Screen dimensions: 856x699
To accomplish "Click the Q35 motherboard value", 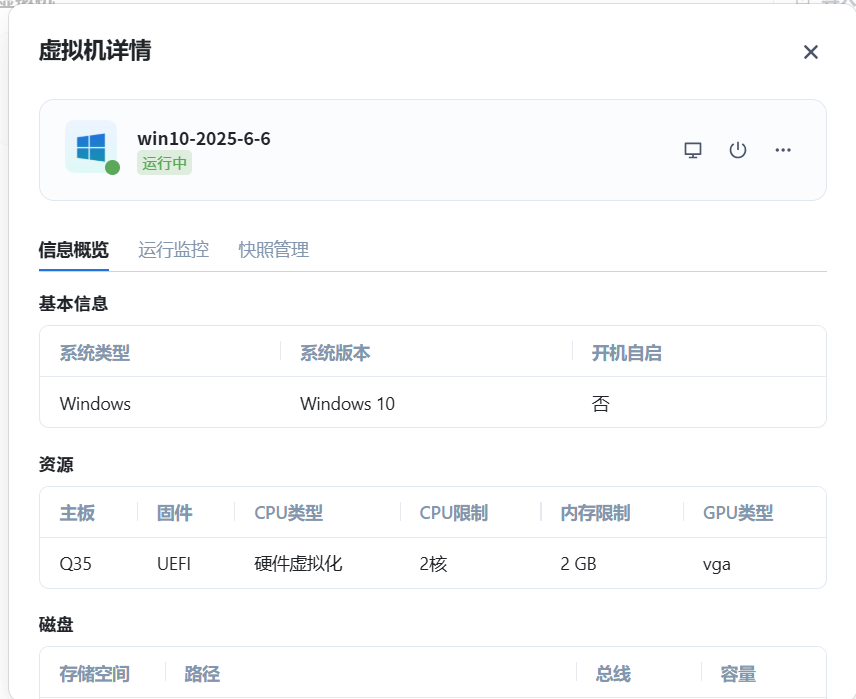I will pos(75,564).
